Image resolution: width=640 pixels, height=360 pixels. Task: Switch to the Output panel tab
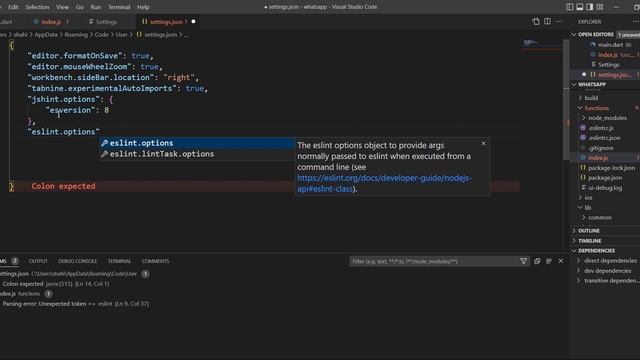click(38, 261)
